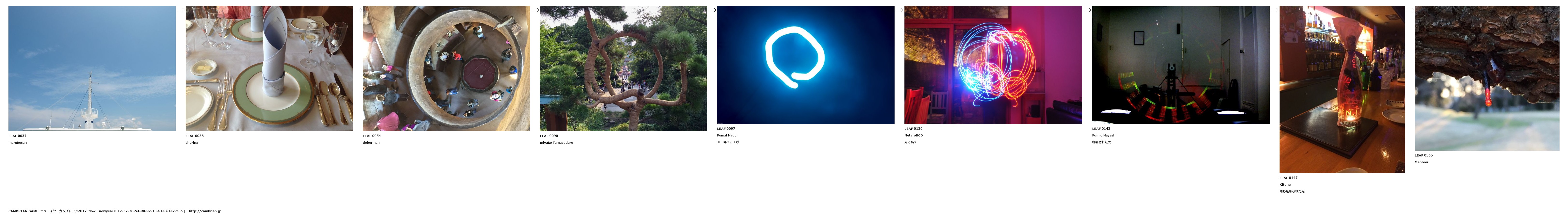
Task: Click the arrow pointing to LEAF 0139
Action: point(899,10)
